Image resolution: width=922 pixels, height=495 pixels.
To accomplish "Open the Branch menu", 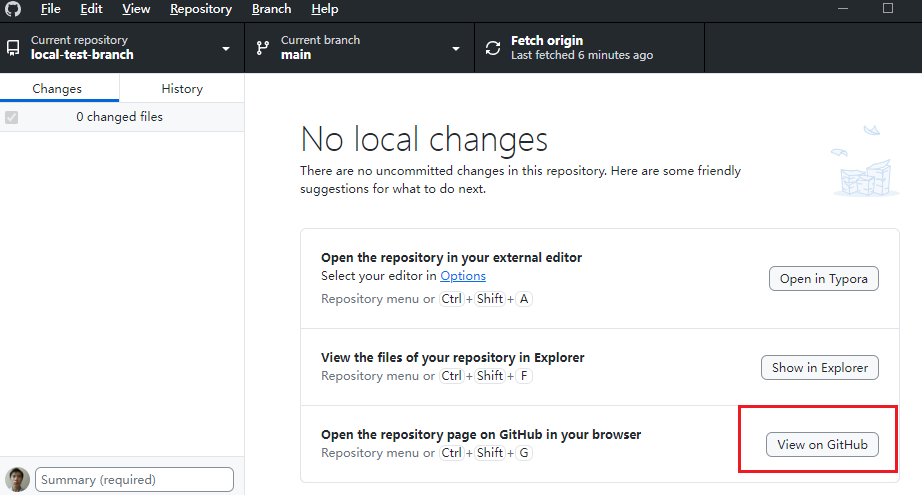I will click(271, 9).
